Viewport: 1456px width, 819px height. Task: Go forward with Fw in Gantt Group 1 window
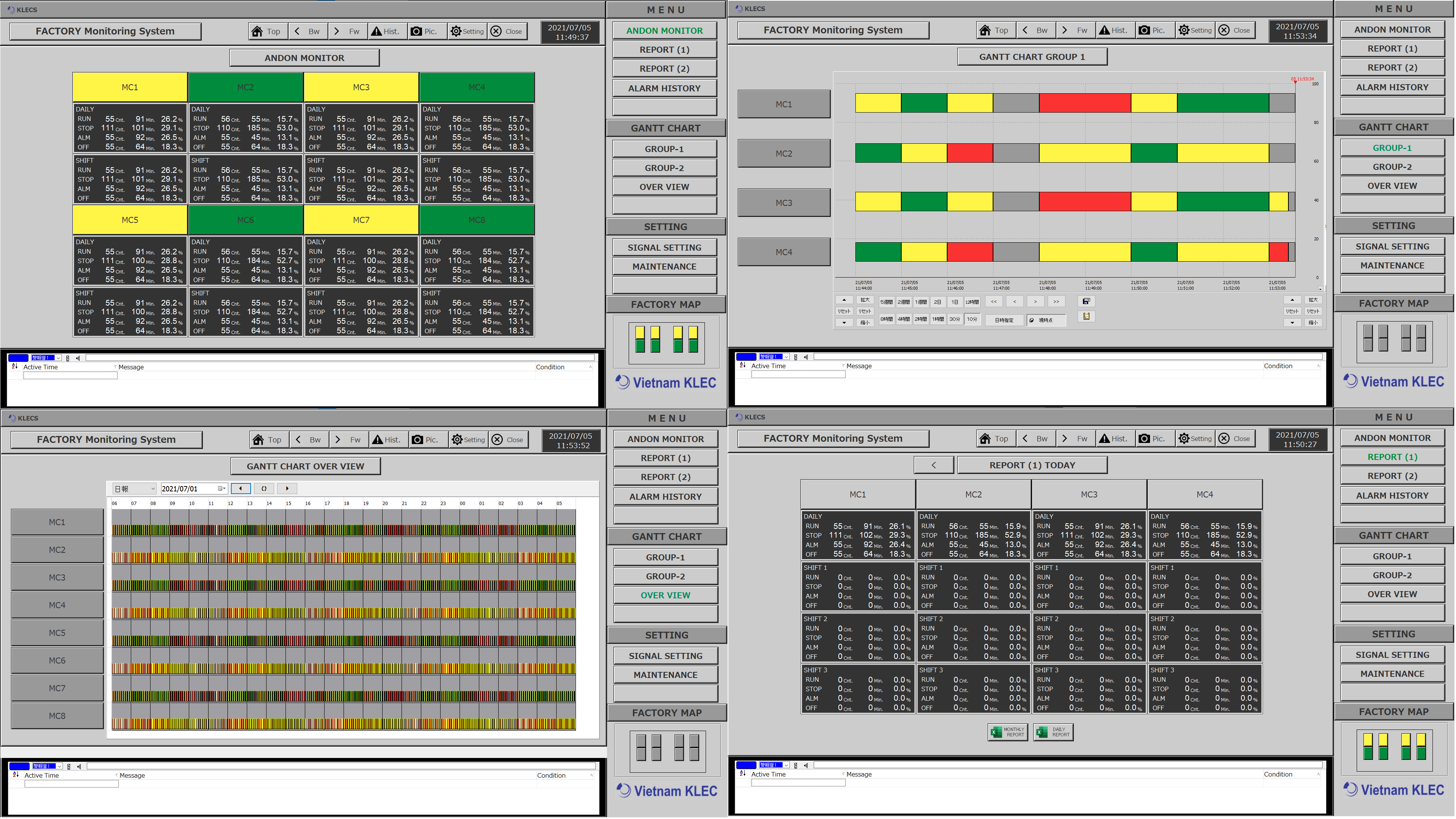point(1076,30)
